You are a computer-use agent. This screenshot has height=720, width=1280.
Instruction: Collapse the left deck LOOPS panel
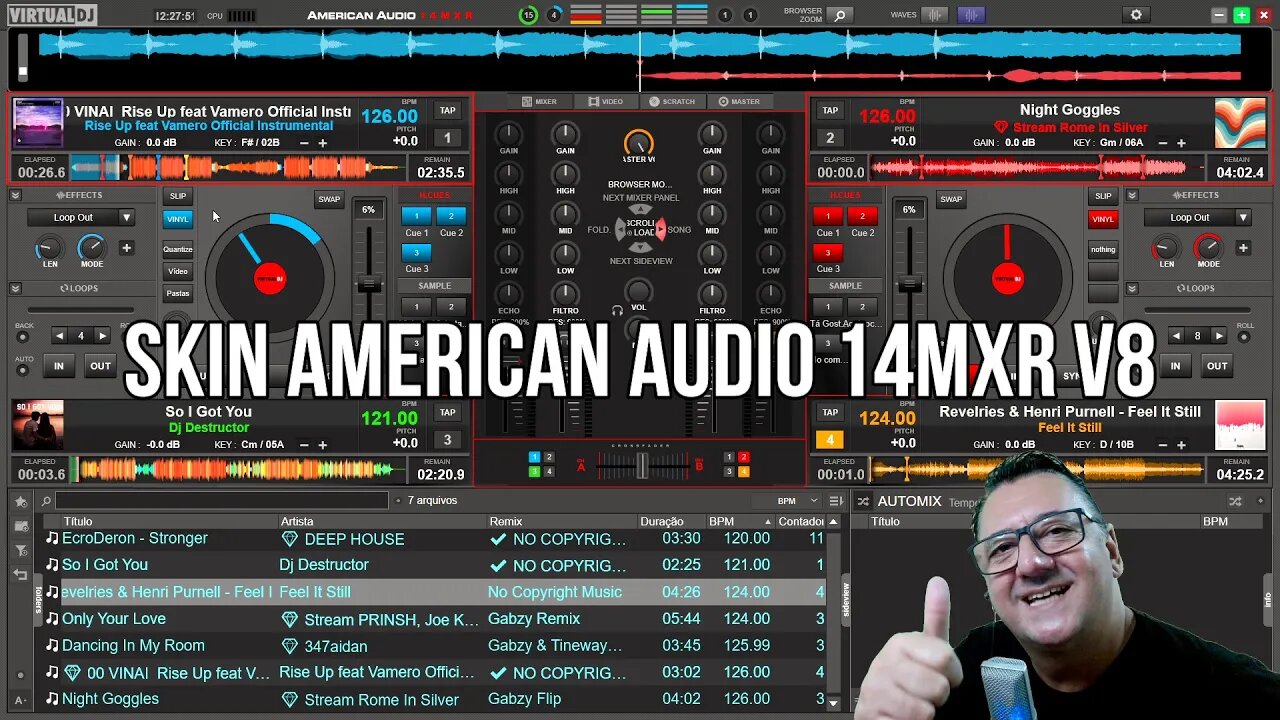click(16, 289)
